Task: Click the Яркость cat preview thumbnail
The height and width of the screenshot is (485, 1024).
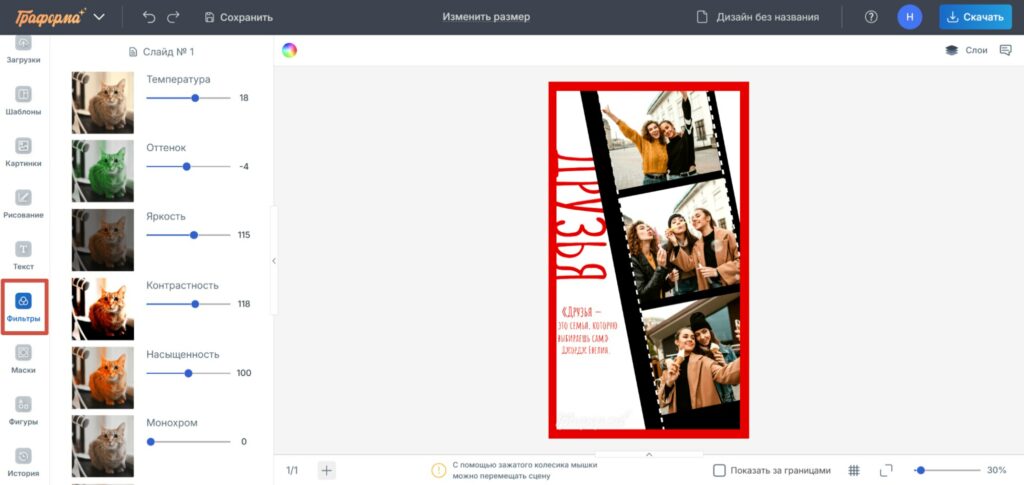Action: pyautogui.click(x=103, y=240)
